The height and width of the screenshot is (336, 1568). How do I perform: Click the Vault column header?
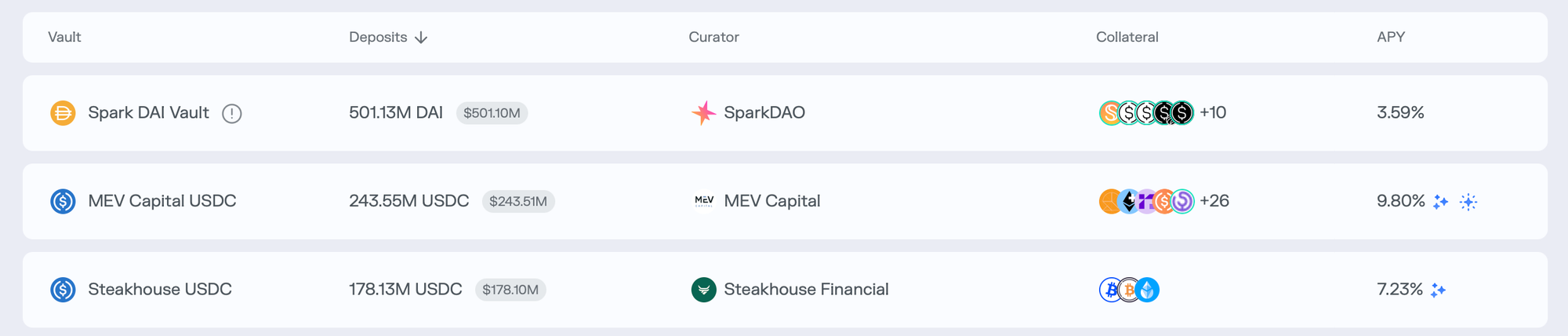coord(64,37)
